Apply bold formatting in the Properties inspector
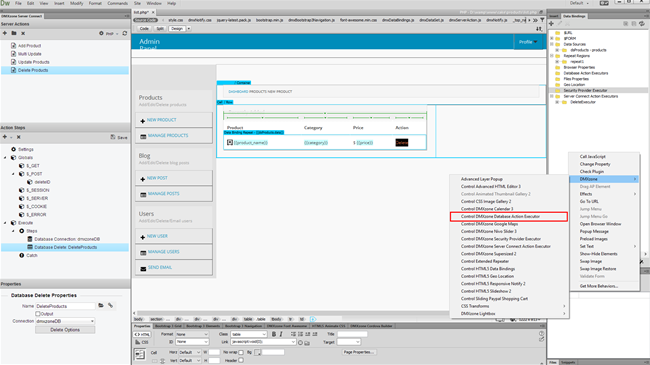The image size is (650, 365). [x=274, y=334]
